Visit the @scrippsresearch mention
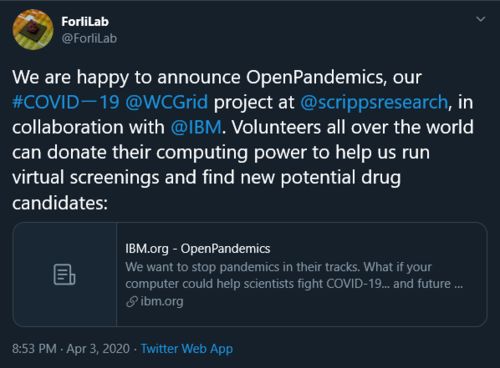 coord(374,102)
